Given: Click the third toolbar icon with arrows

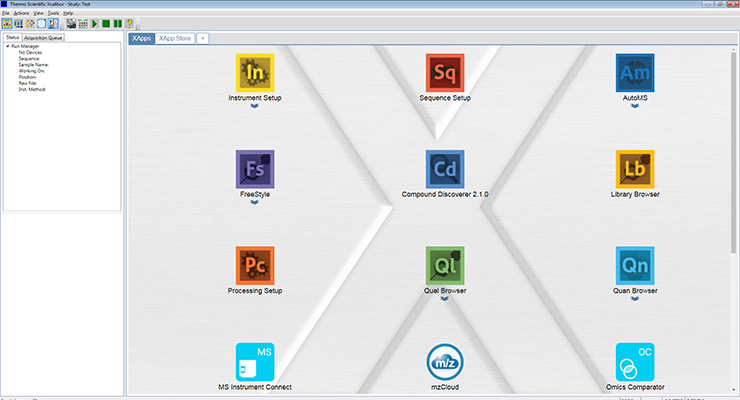Looking at the screenshot, I should [x=30, y=24].
